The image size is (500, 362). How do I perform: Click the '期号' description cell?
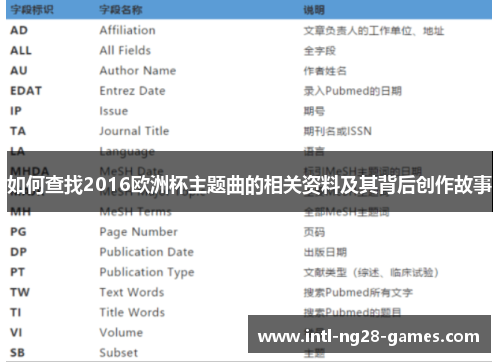(314, 111)
